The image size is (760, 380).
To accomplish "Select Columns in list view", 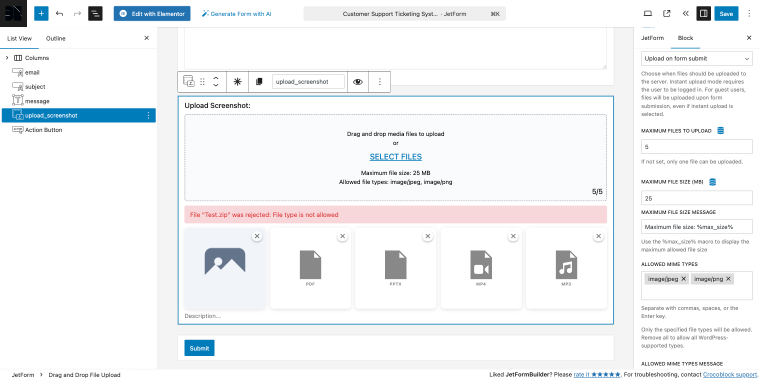I will point(37,58).
